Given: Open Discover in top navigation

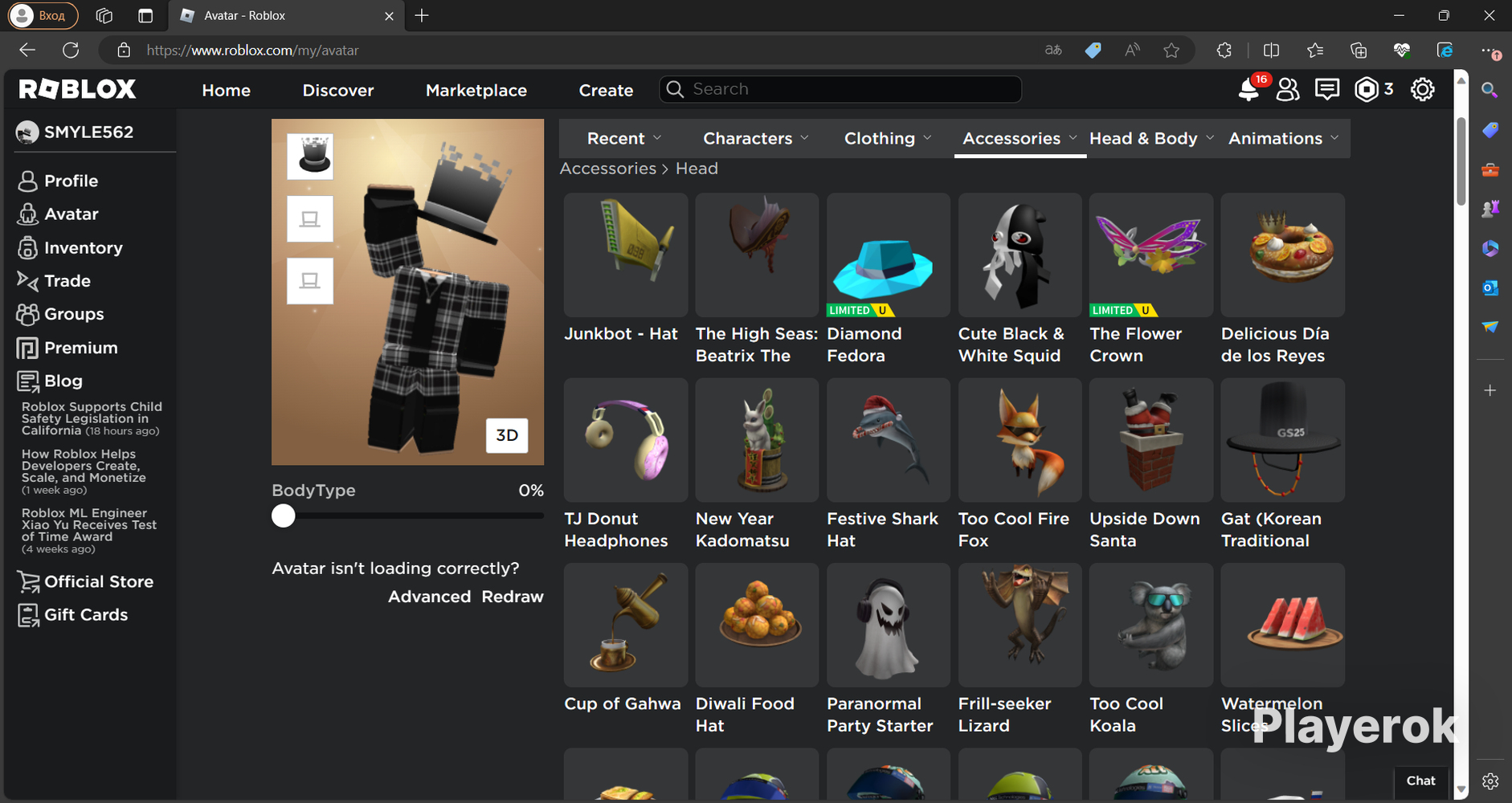Looking at the screenshot, I should click(338, 90).
